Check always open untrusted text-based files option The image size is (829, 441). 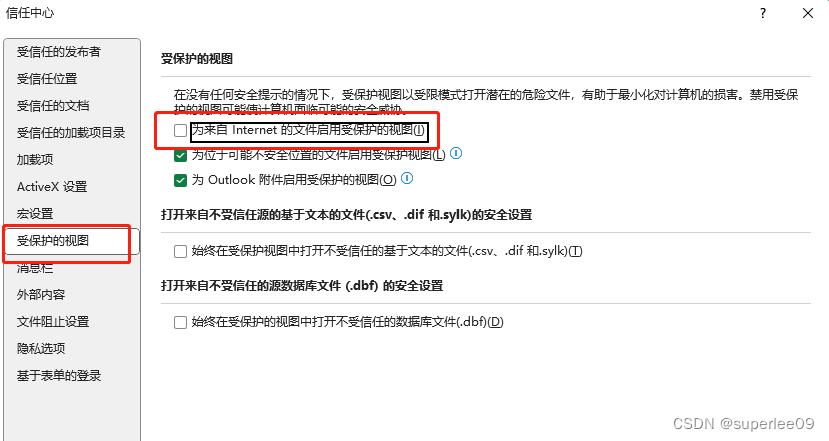pos(180,251)
